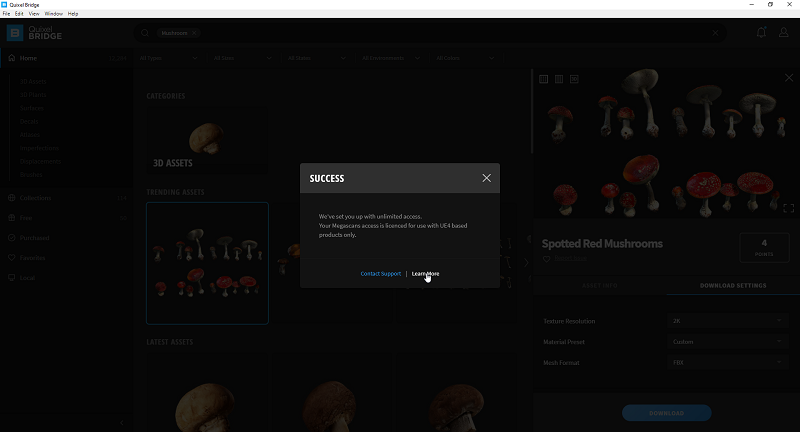The image size is (800, 432).
Task: Select Imperfections in the sidebar
Action: pyautogui.click(x=39, y=148)
